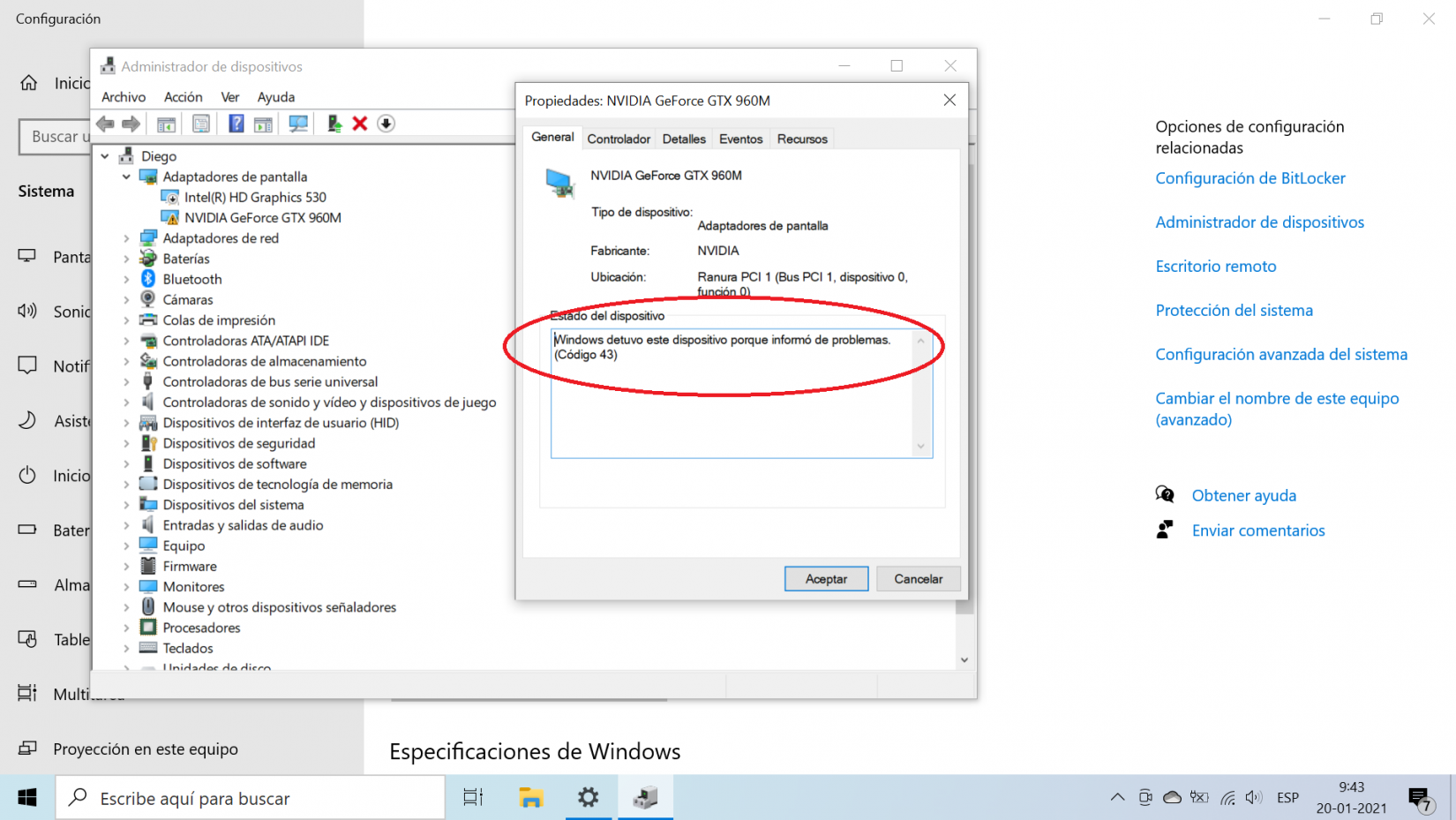Click the Device Manager tree scrollbar down arrow

pyautogui.click(x=964, y=659)
